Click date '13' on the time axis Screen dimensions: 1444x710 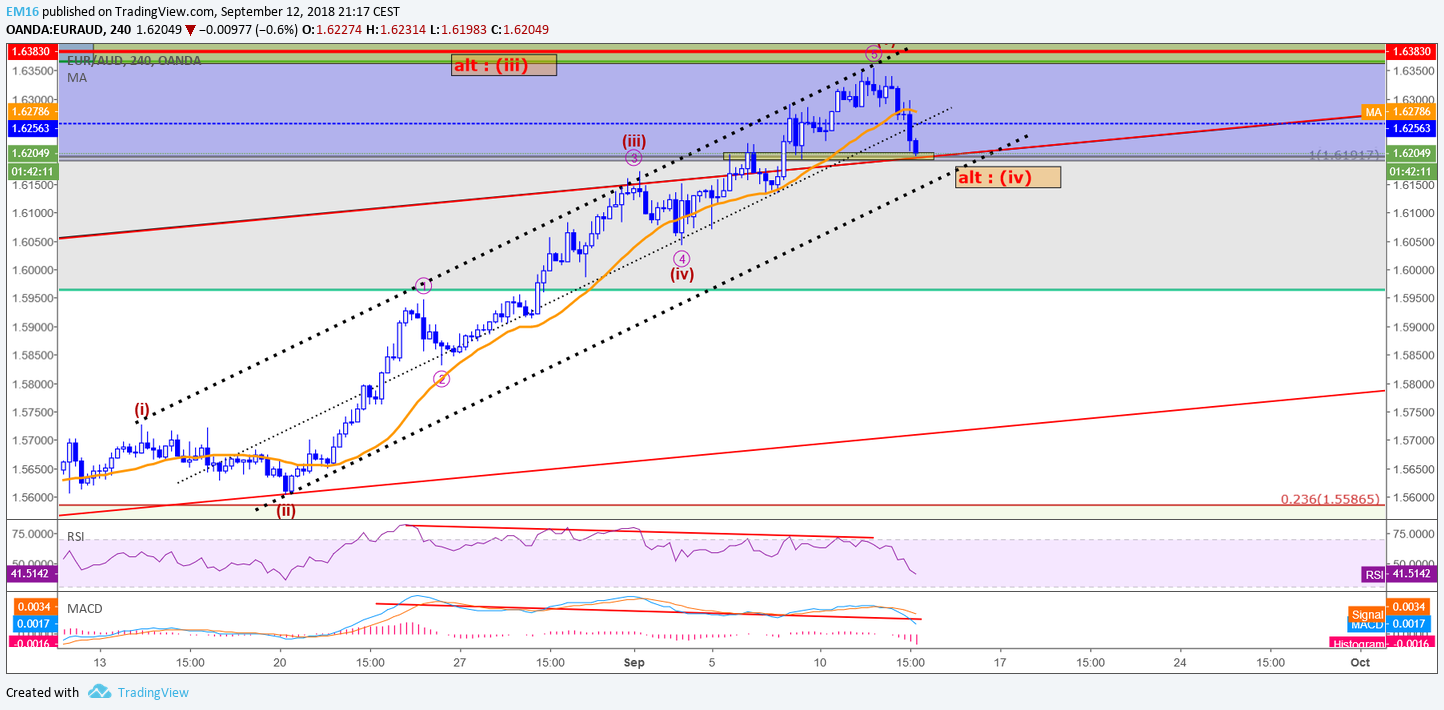99,662
